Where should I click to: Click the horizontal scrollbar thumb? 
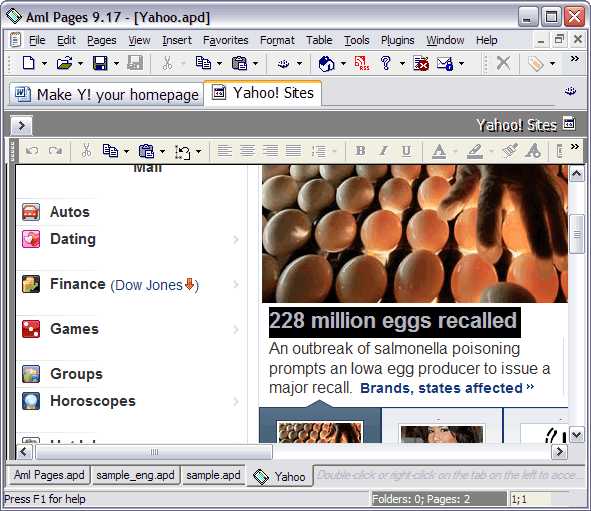(154, 451)
